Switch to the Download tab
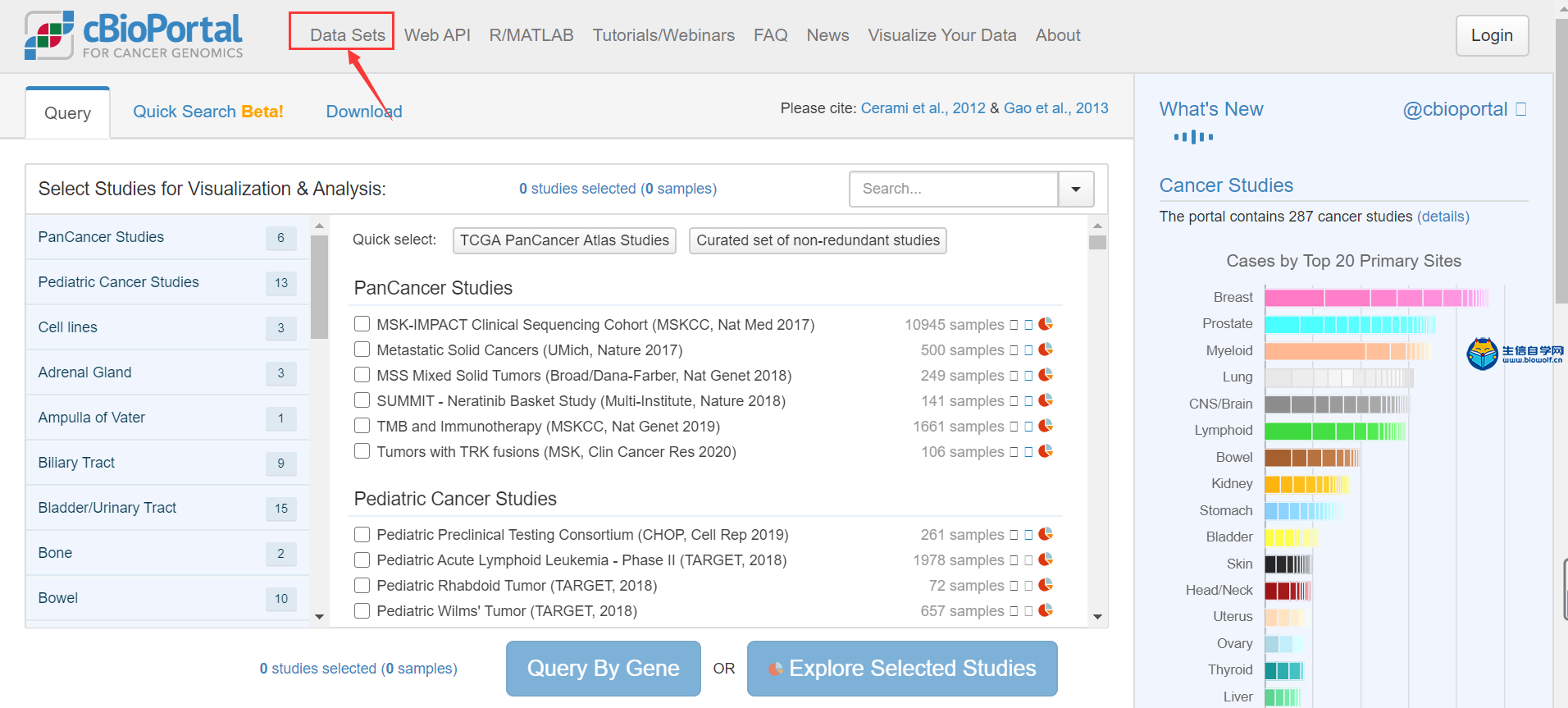The width and height of the screenshot is (1568, 708). point(364,112)
